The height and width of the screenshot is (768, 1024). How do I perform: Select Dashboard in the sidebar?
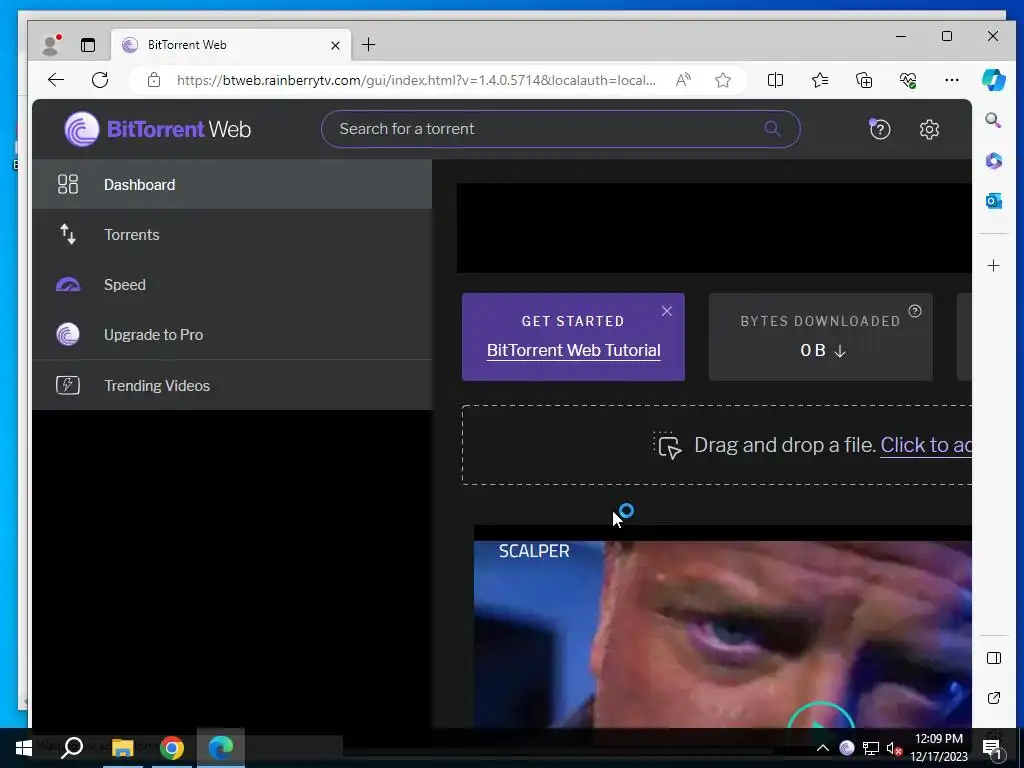click(232, 185)
